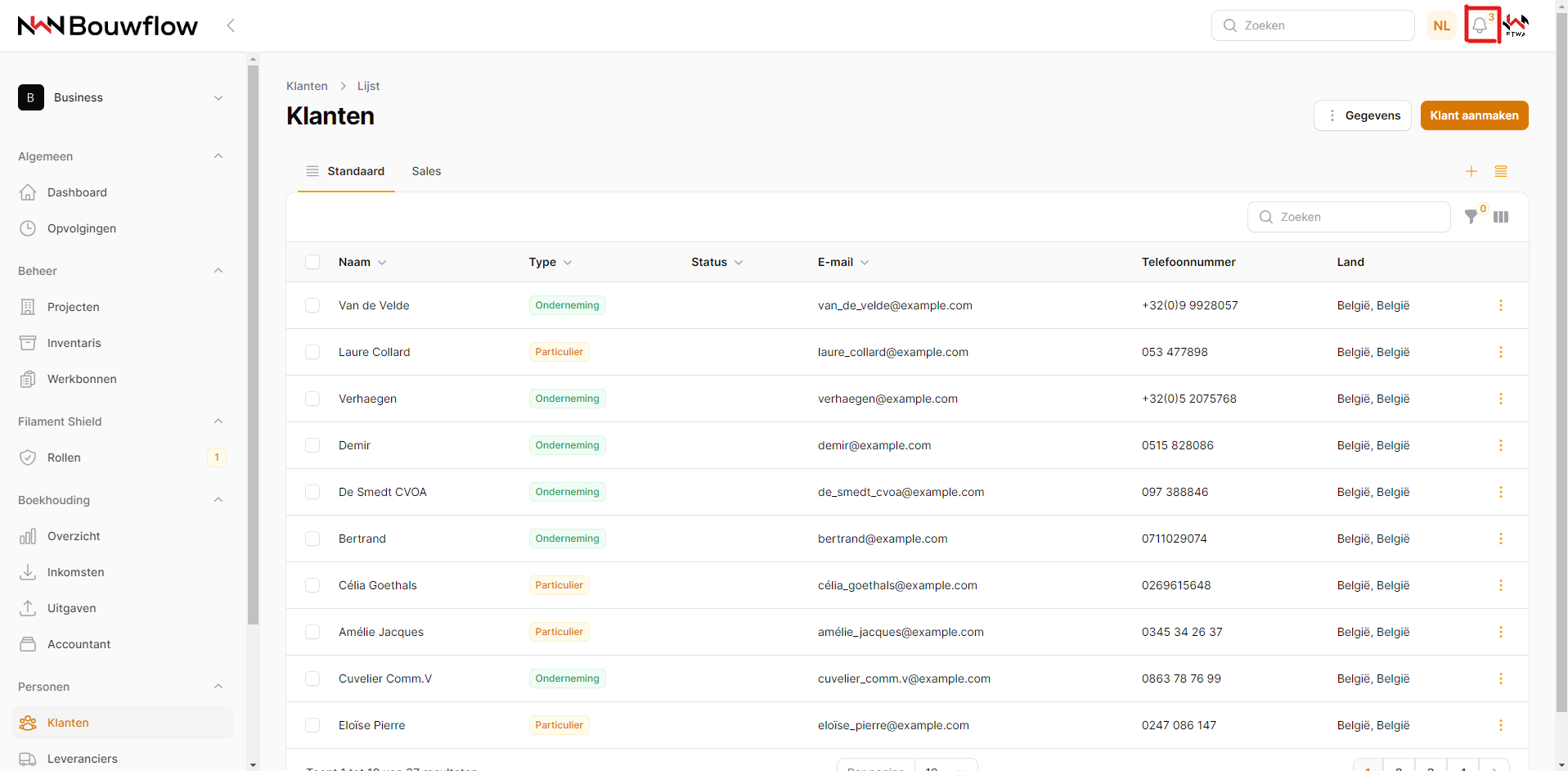Collapse the sidebar with the arrow
The width and height of the screenshot is (1568, 771).
pos(231,25)
